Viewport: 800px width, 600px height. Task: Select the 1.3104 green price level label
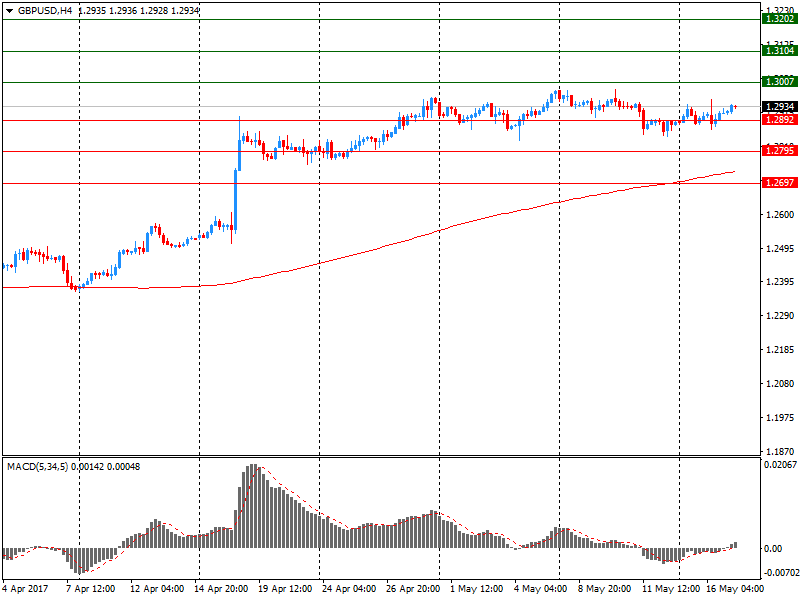[780, 51]
